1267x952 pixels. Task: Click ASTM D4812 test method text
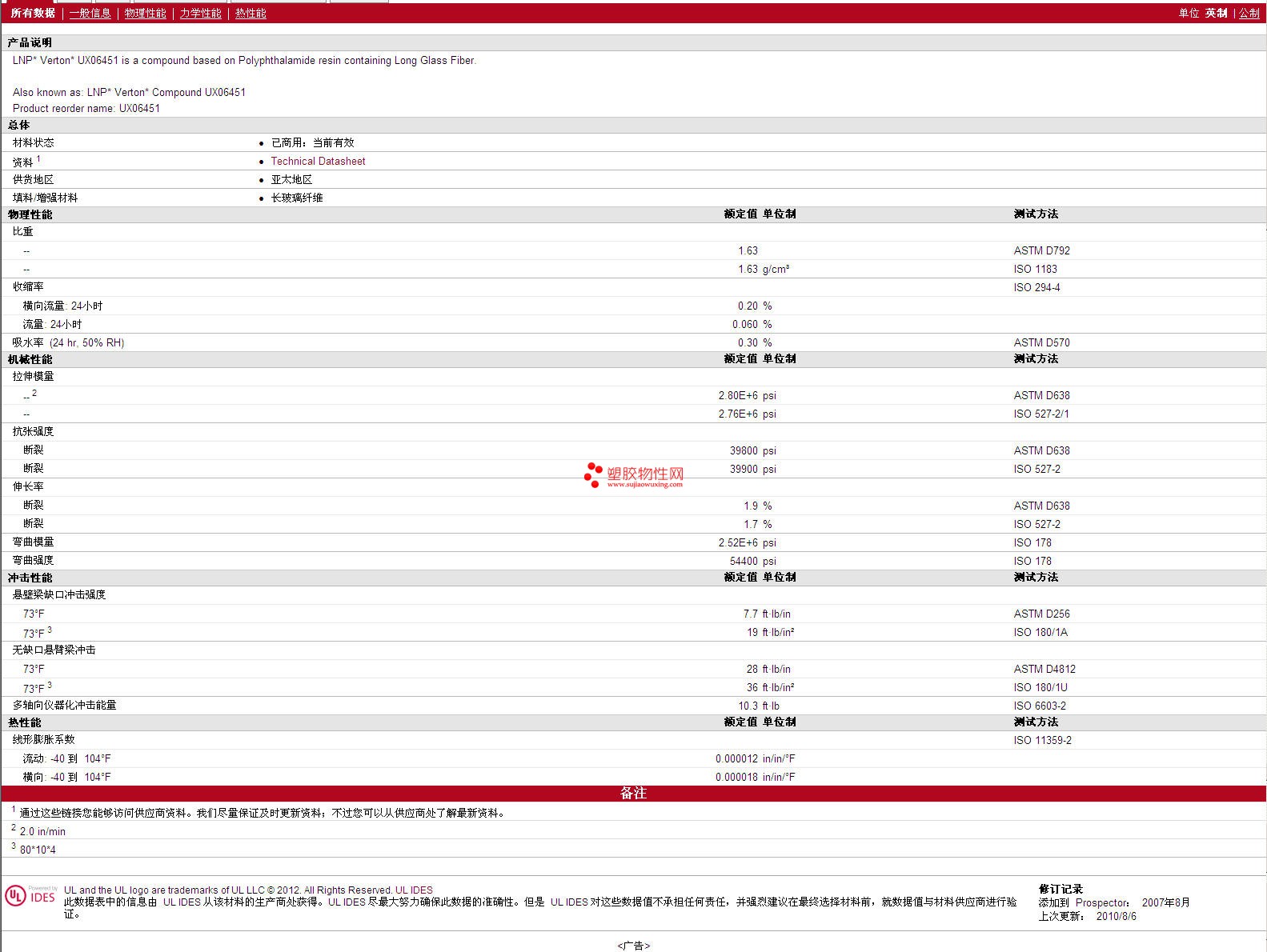click(x=1044, y=670)
